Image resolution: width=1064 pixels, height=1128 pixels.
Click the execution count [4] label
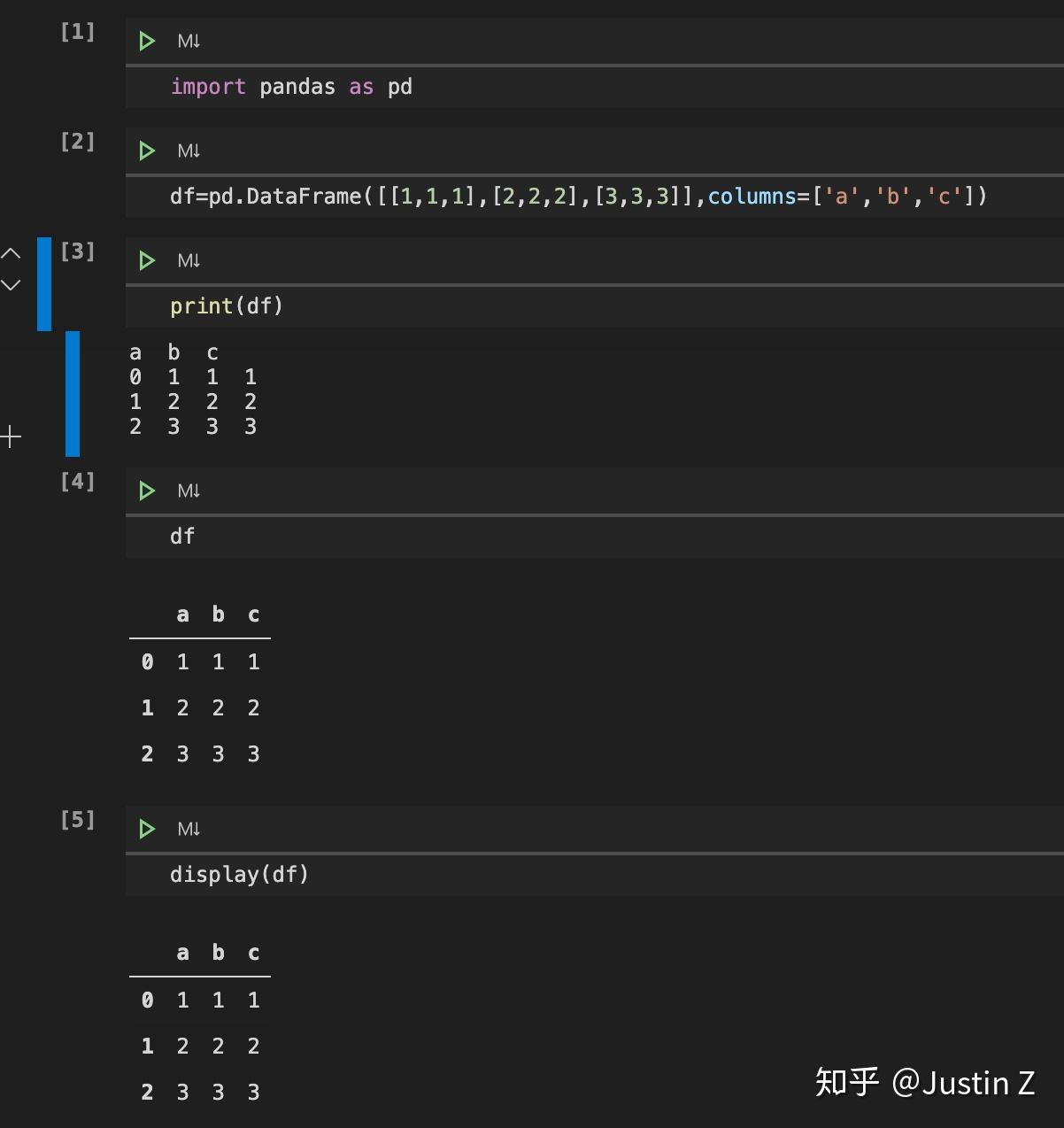pyautogui.click(x=77, y=482)
